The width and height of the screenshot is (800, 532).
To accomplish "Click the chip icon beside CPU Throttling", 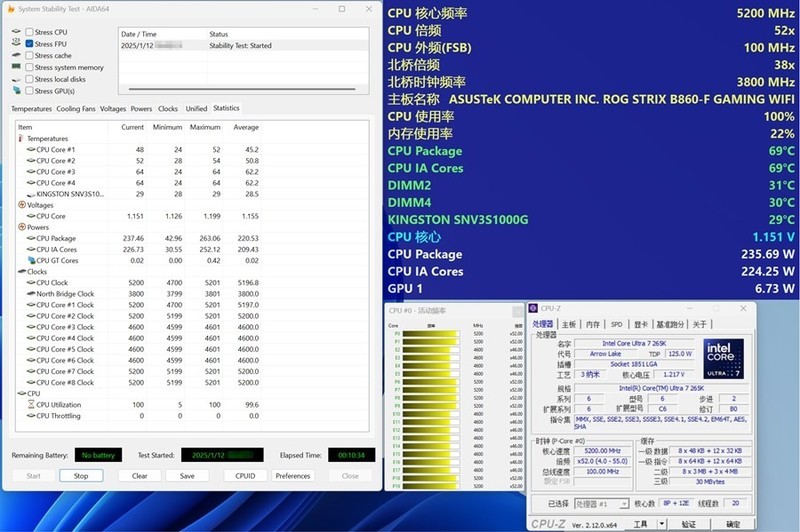I will click(31, 416).
